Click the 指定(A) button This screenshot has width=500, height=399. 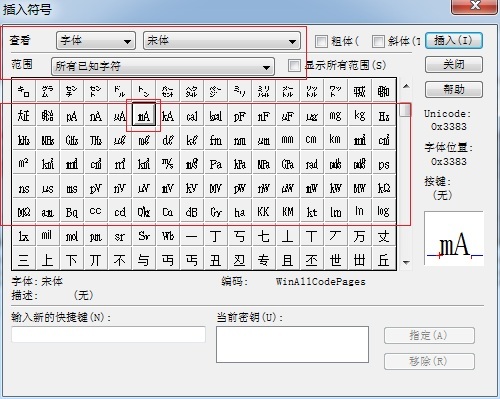tap(429, 335)
